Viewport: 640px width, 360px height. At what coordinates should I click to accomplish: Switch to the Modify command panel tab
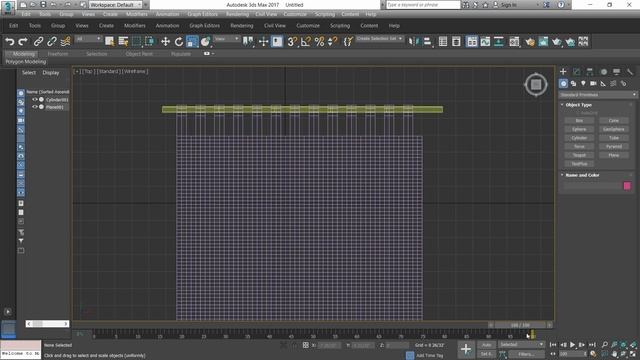(576, 72)
